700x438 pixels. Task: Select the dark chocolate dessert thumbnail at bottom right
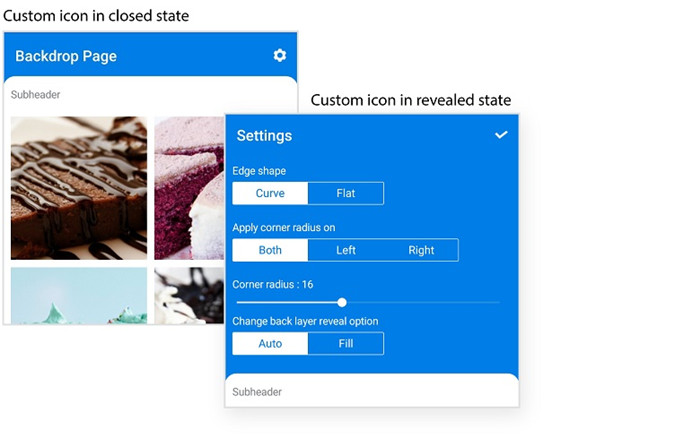click(x=188, y=295)
